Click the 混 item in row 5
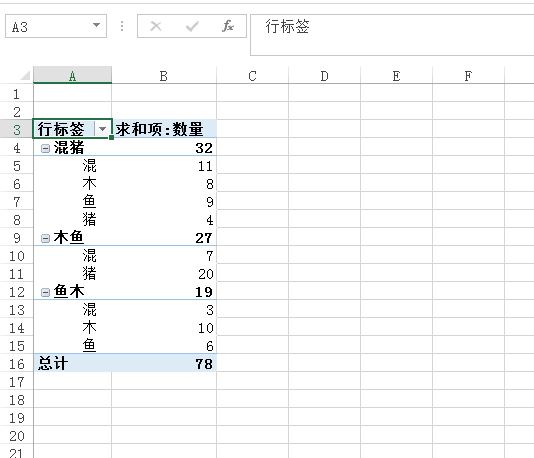Screen dimensions: 534x458 click(x=89, y=166)
